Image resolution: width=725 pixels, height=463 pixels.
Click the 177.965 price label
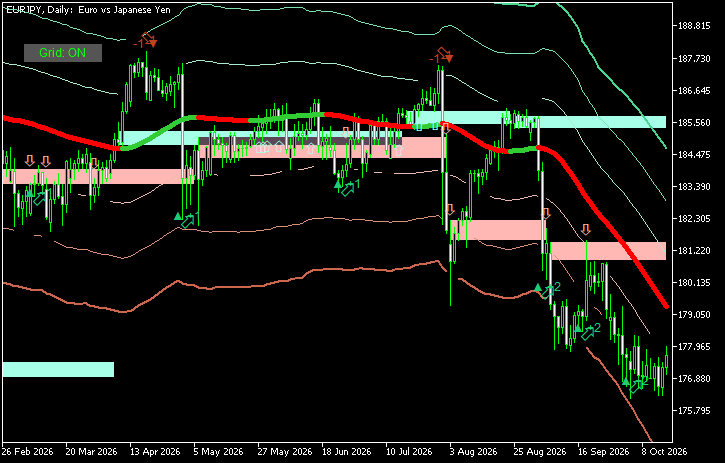coord(694,346)
